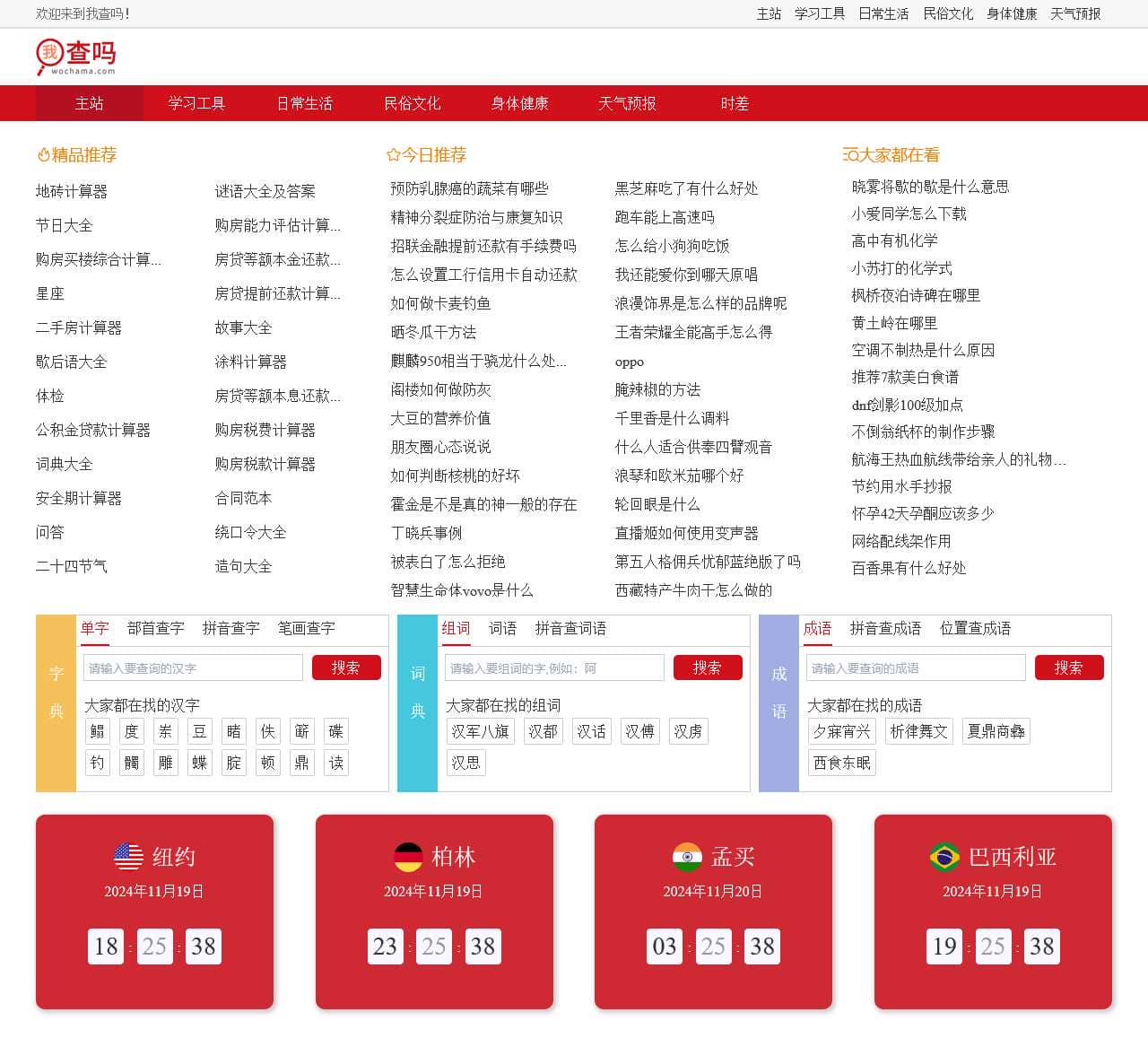Focus the 请输入要组词的字 input field
Viewport: 1148px width, 1047px height.
[555, 667]
